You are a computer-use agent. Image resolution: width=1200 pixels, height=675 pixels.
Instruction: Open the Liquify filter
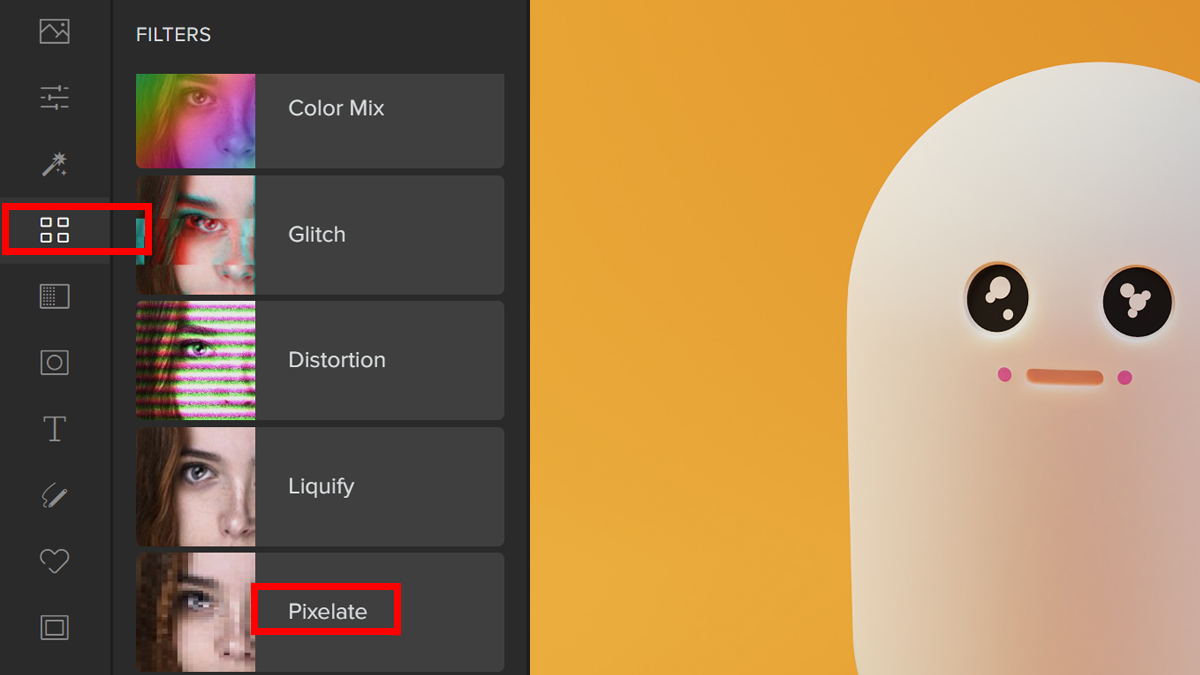click(321, 487)
